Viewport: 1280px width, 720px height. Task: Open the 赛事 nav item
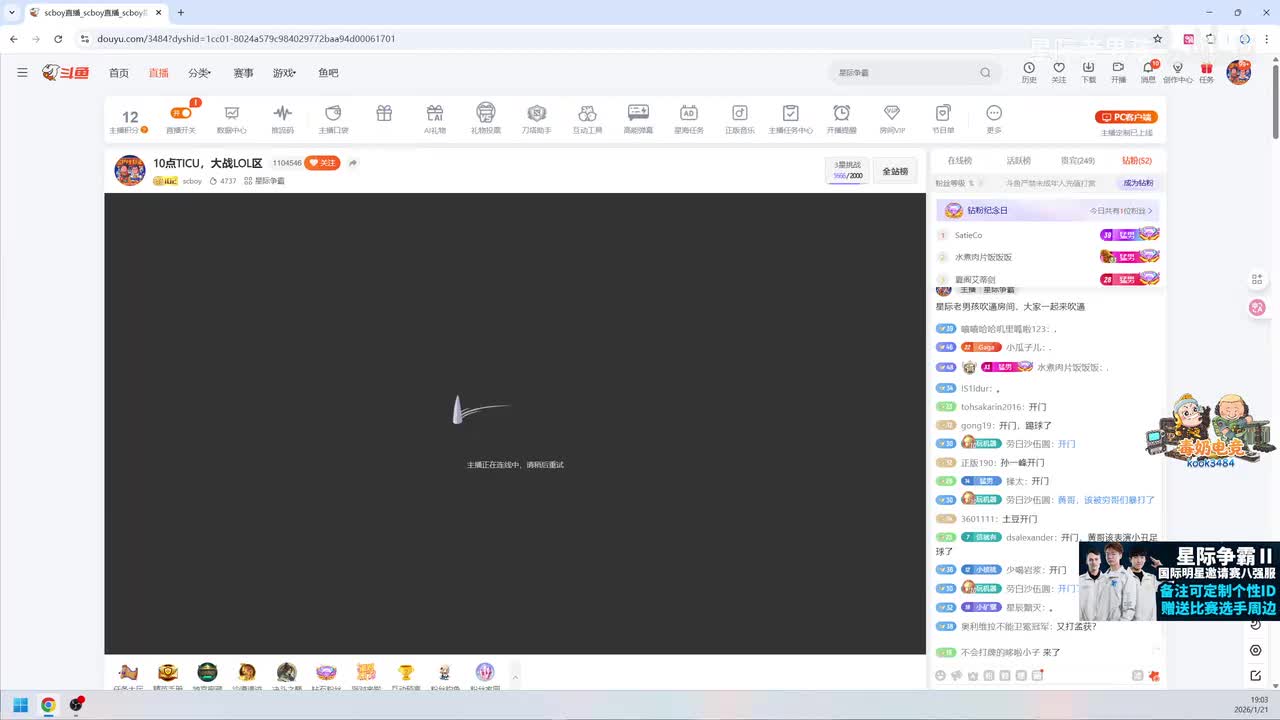[x=243, y=73]
